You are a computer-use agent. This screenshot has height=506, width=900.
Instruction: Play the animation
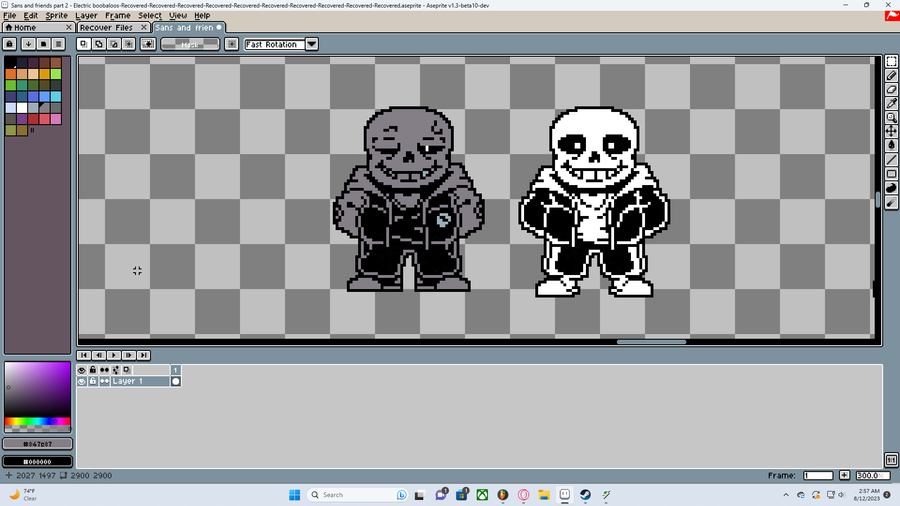[114, 355]
